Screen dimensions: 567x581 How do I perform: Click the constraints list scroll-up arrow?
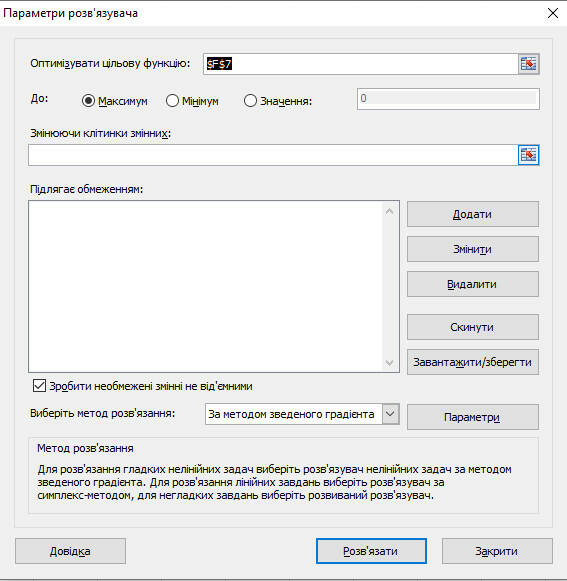point(389,212)
